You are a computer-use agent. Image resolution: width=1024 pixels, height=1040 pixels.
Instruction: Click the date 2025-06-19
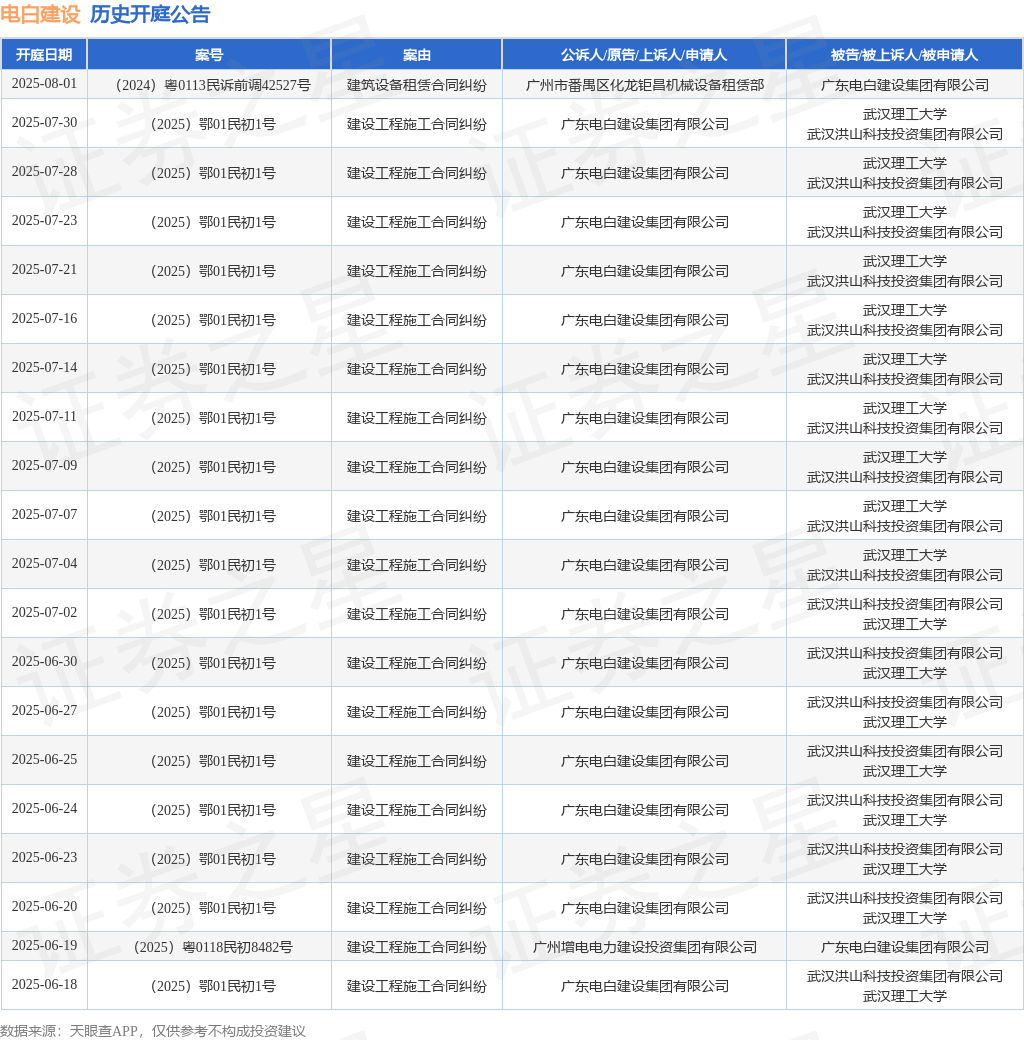tap(44, 946)
